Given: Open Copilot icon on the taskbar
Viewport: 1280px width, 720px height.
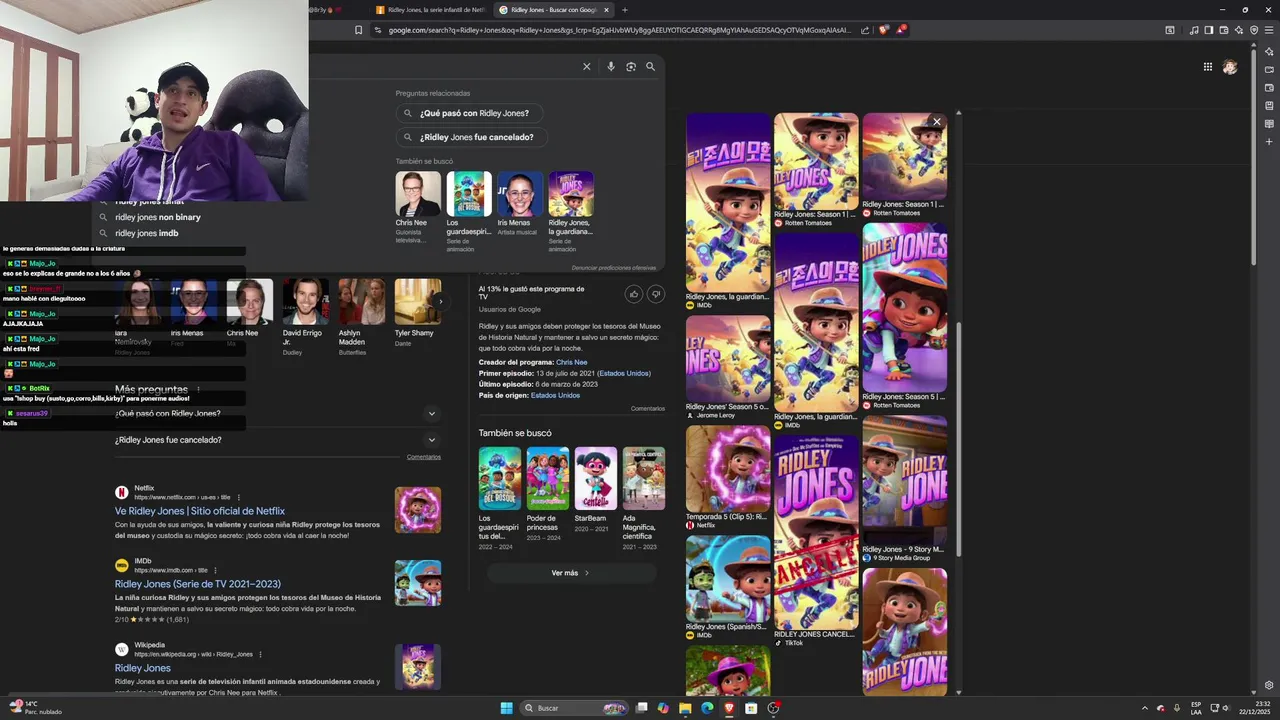Looking at the screenshot, I should coord(663,708).
